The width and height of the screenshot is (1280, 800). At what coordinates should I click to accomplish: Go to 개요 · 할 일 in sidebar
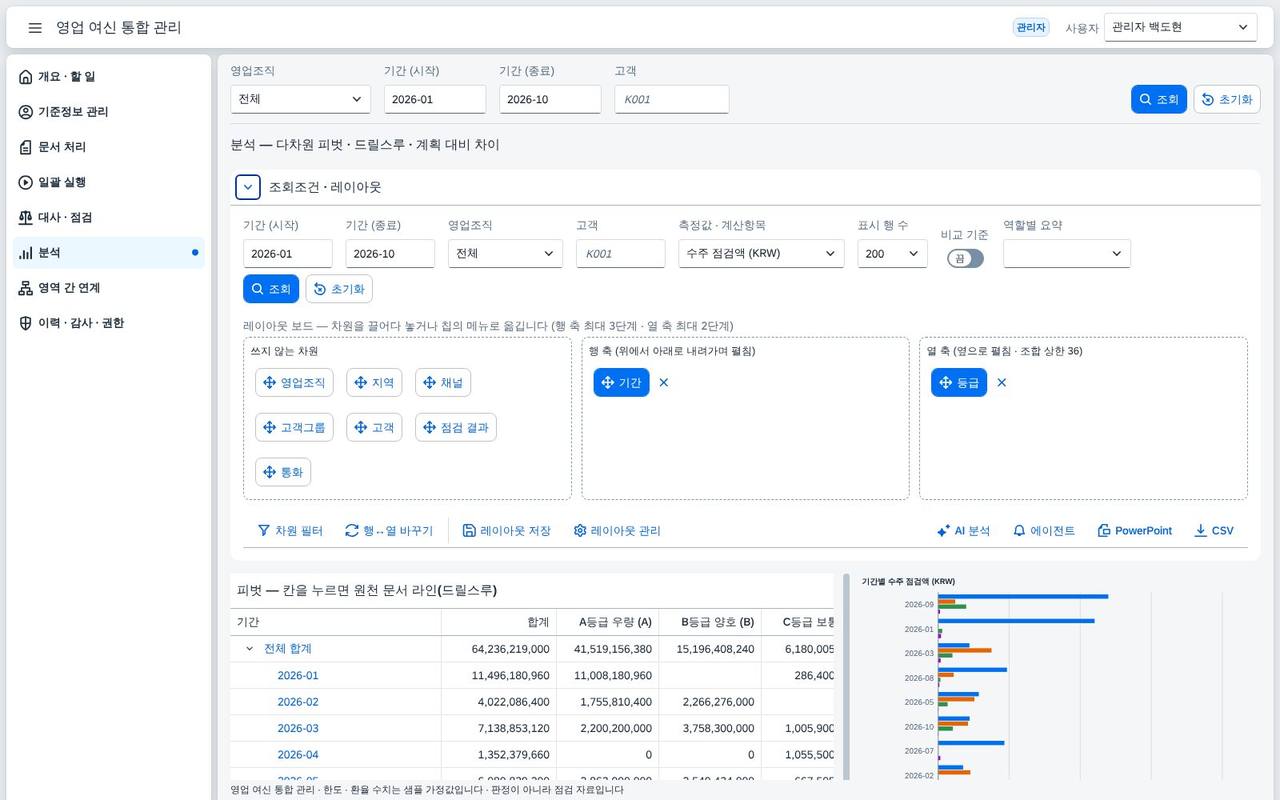point(109,77)
